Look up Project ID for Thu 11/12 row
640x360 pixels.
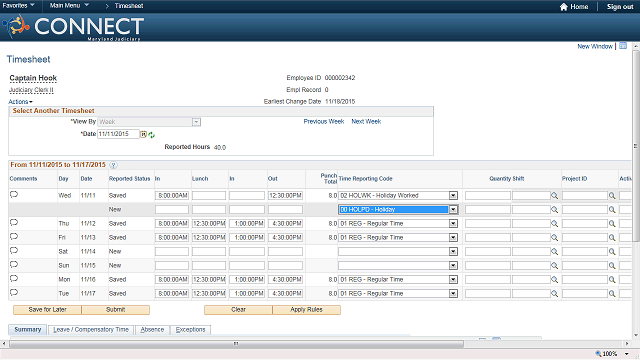612,224
